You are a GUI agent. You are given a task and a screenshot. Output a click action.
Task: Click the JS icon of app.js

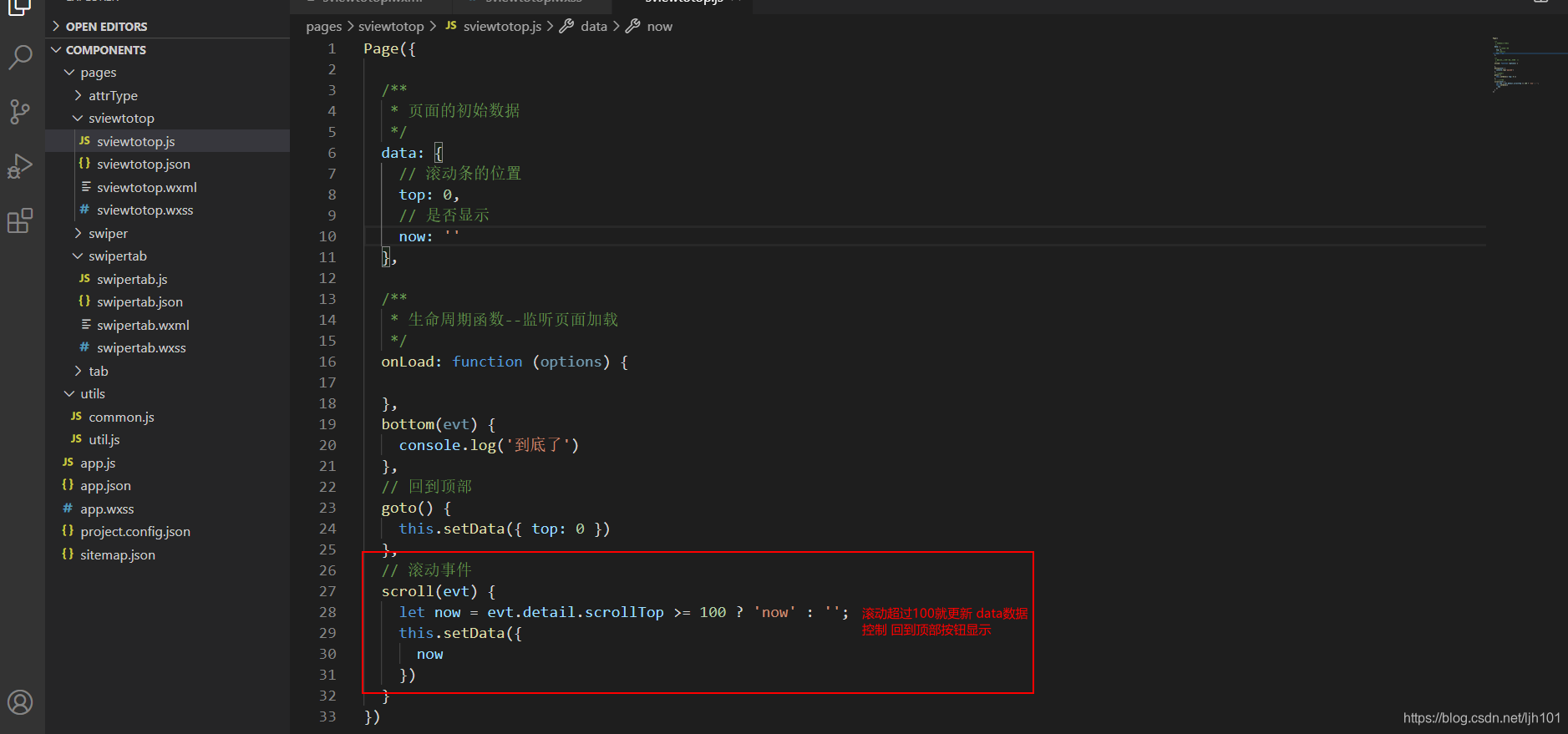point(68,463)
